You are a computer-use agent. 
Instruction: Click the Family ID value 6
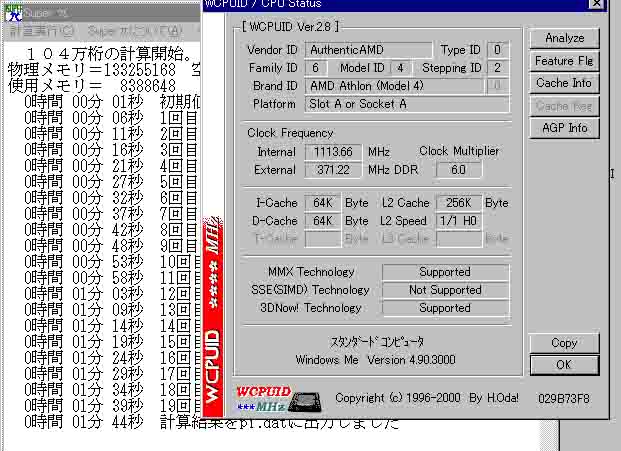tap(316, 68)
